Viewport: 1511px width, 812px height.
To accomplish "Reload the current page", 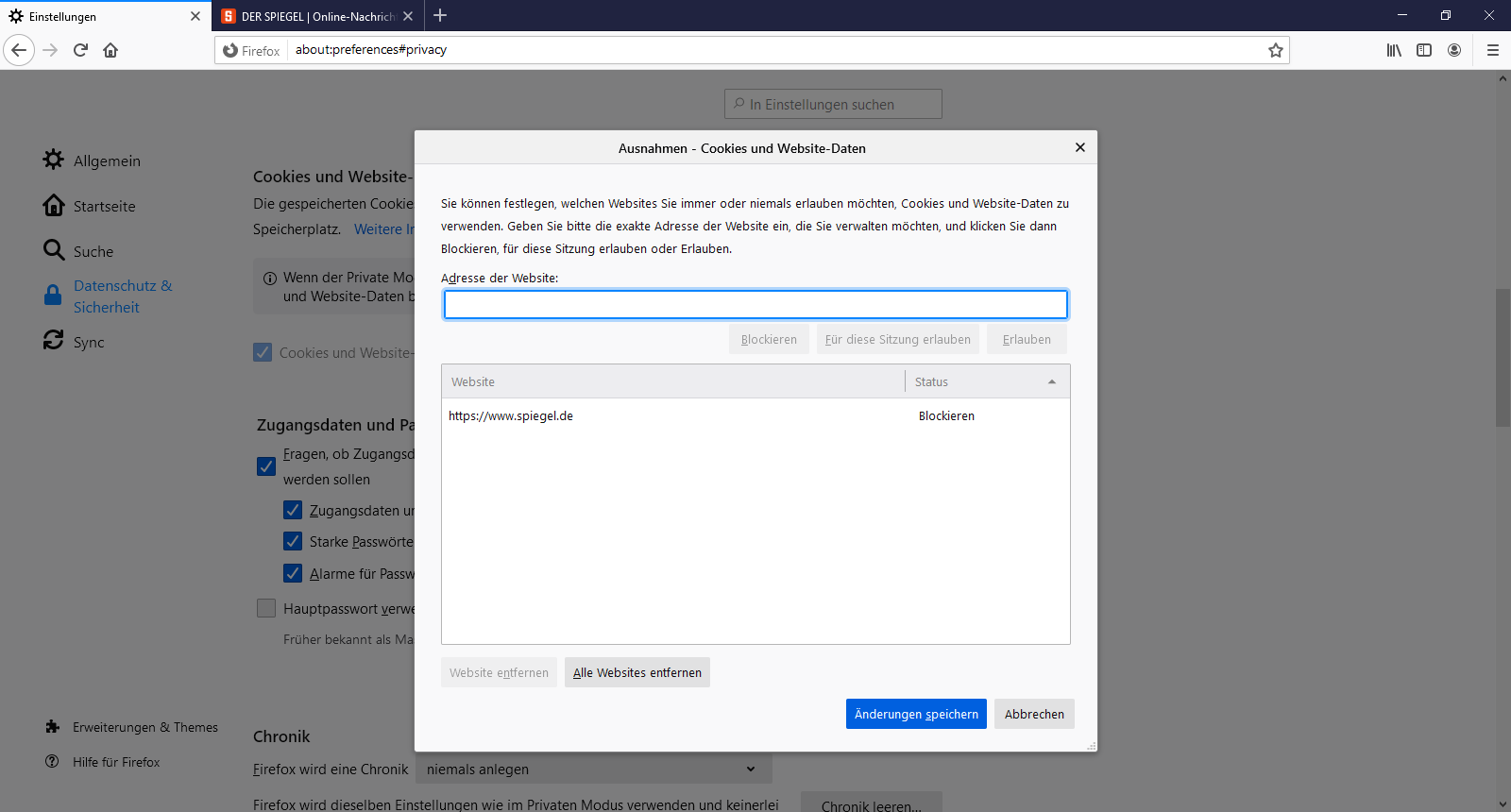I will click(x=80, y=50).
